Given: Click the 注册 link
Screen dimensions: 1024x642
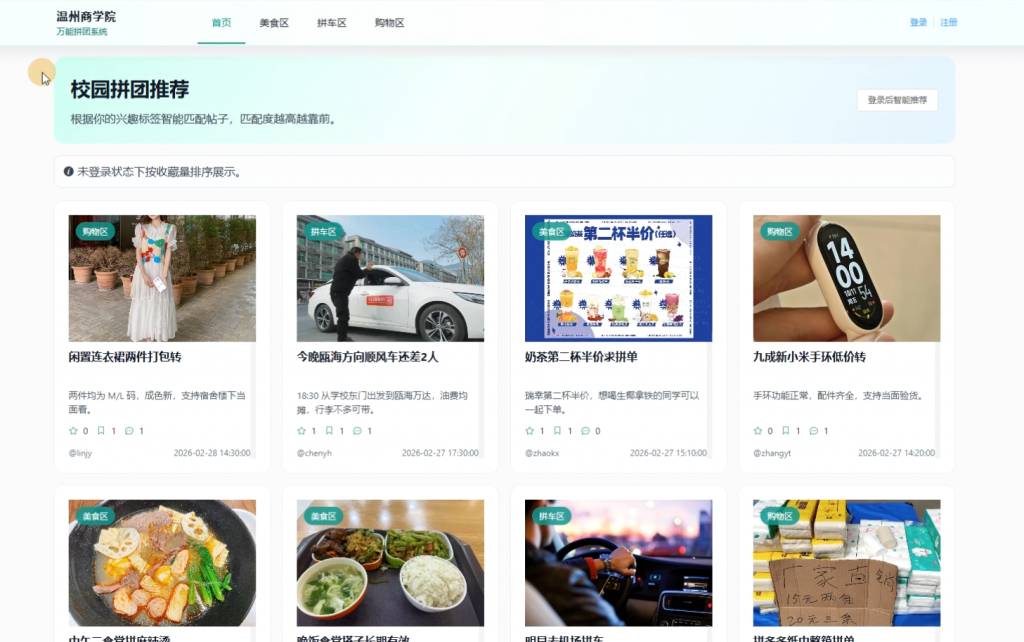Looking at the screenshot, I should (948, 22).
